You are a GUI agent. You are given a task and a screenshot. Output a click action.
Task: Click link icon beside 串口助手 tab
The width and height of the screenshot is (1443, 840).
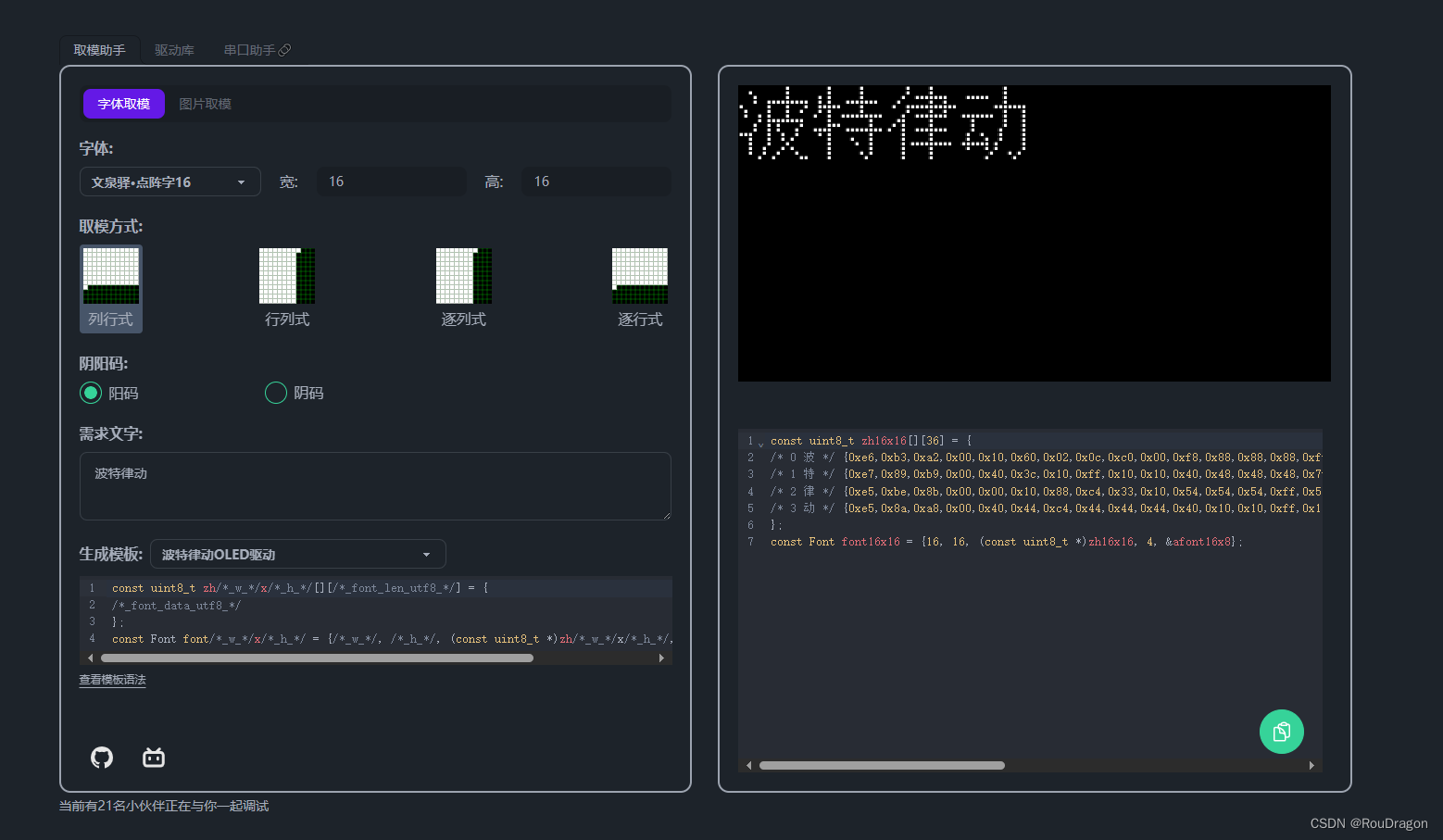tap(285, 50)
